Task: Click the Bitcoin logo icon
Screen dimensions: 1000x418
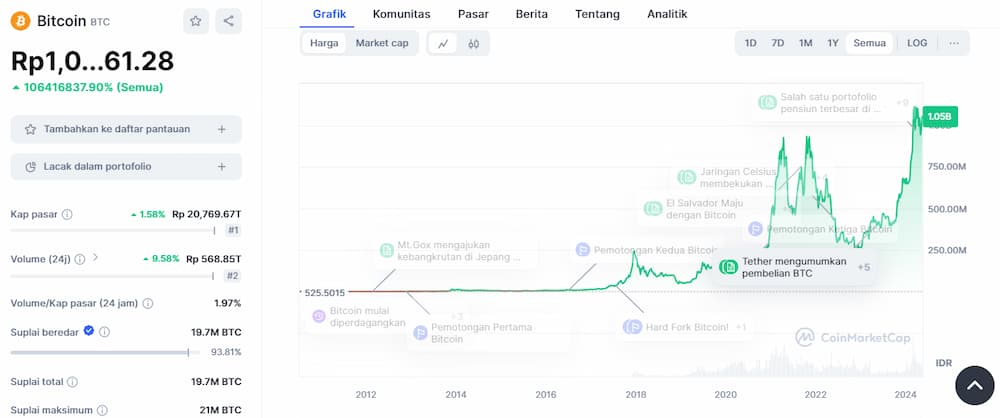Action: (x=20, y=21)
